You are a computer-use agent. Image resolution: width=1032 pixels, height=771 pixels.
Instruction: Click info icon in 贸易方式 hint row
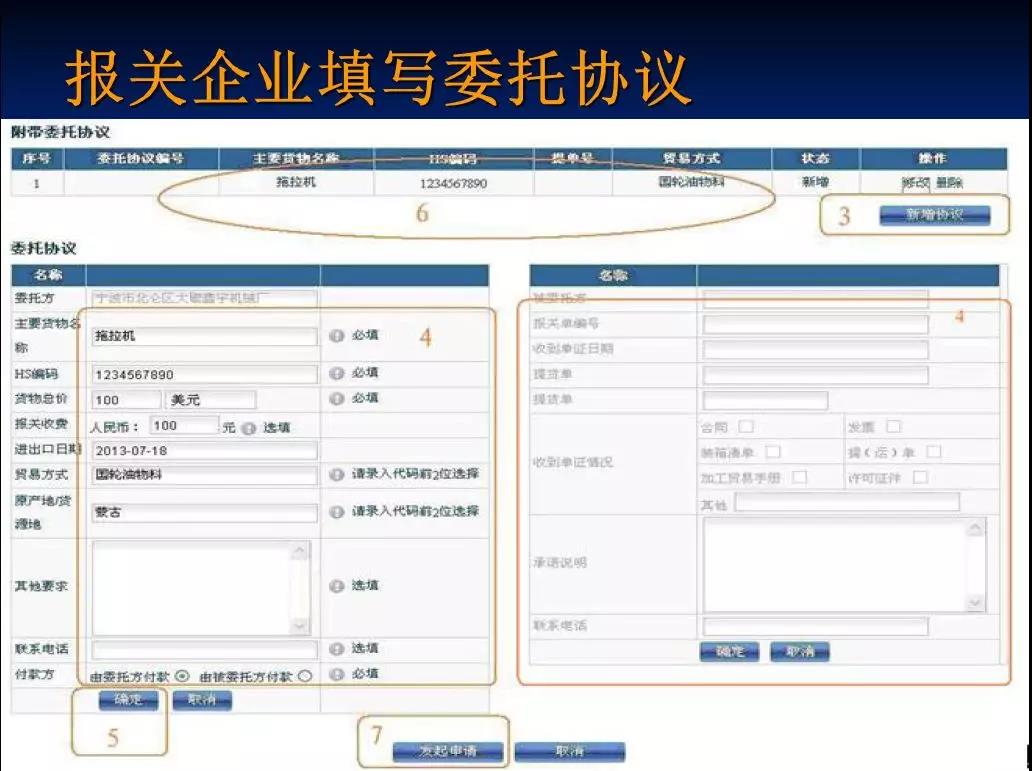click(x=336, y=474)
